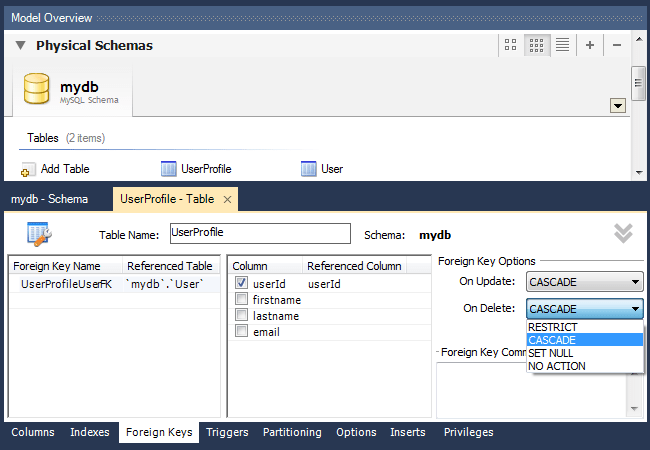
Task: Check the firstname column checkbox
Action: pos(241,299)
